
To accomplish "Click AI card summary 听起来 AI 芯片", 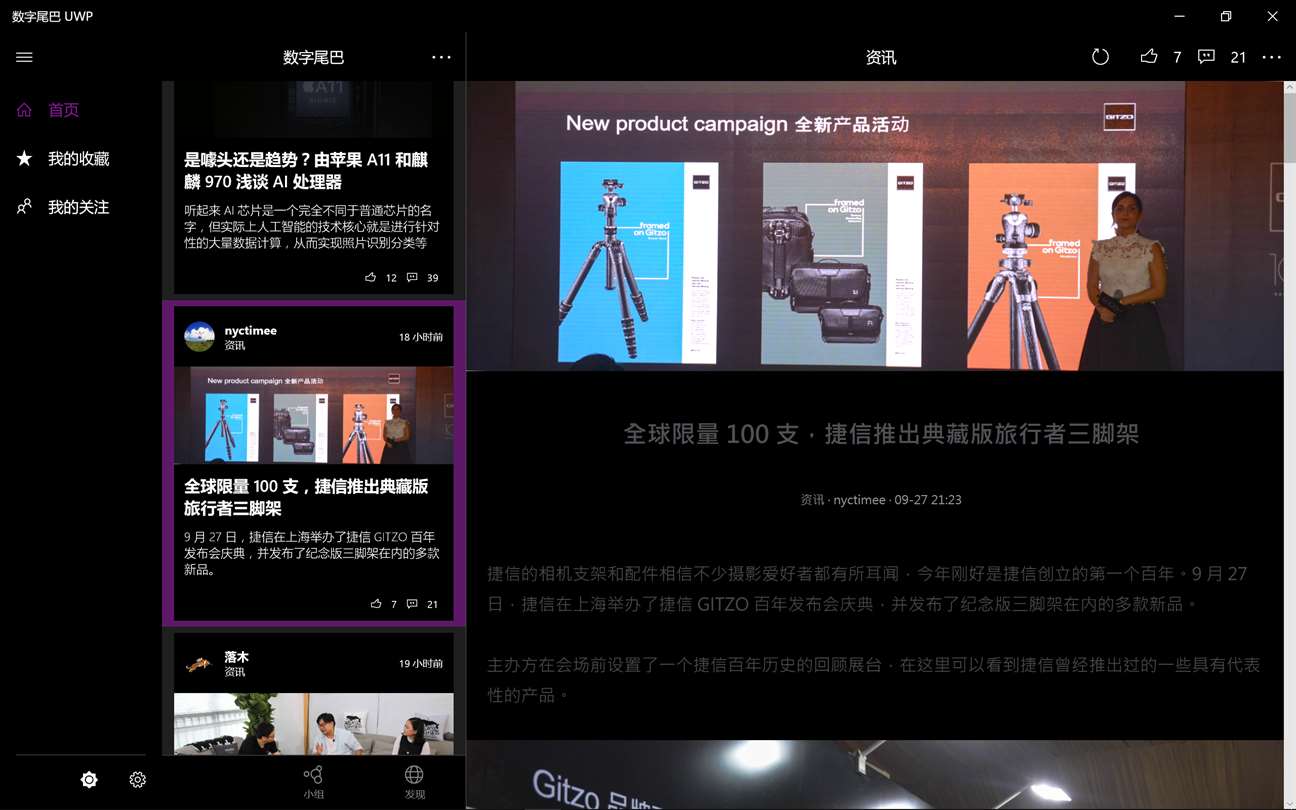I will point(312,227).
